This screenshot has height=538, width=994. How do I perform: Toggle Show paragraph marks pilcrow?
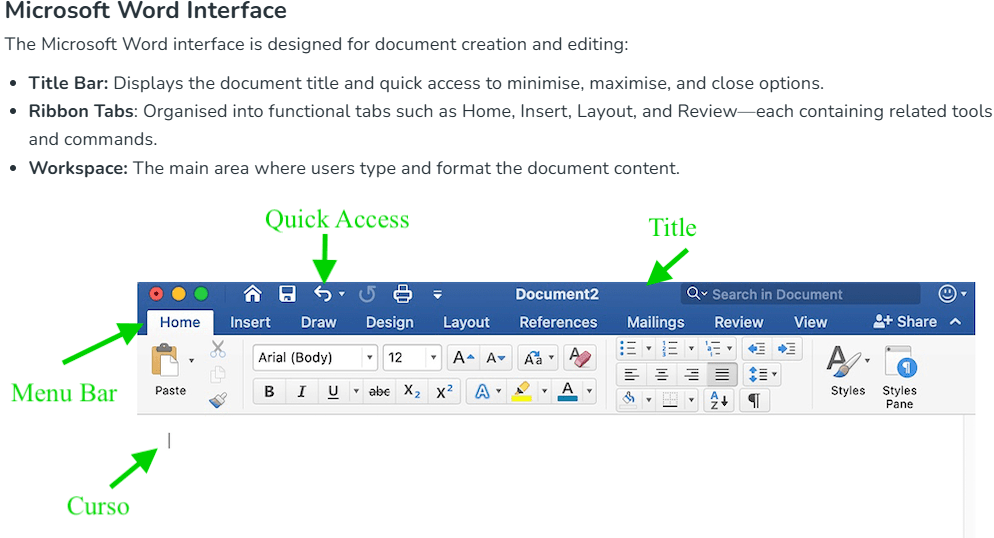[754, 401]
